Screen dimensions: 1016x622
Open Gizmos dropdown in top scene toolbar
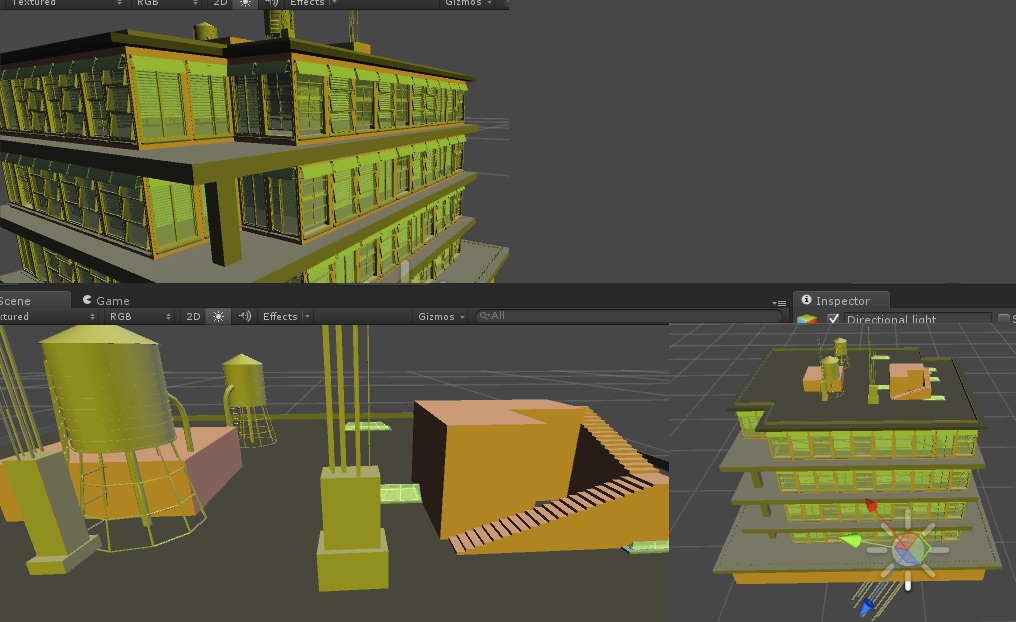pyautogui.click(x=468, y=3)
